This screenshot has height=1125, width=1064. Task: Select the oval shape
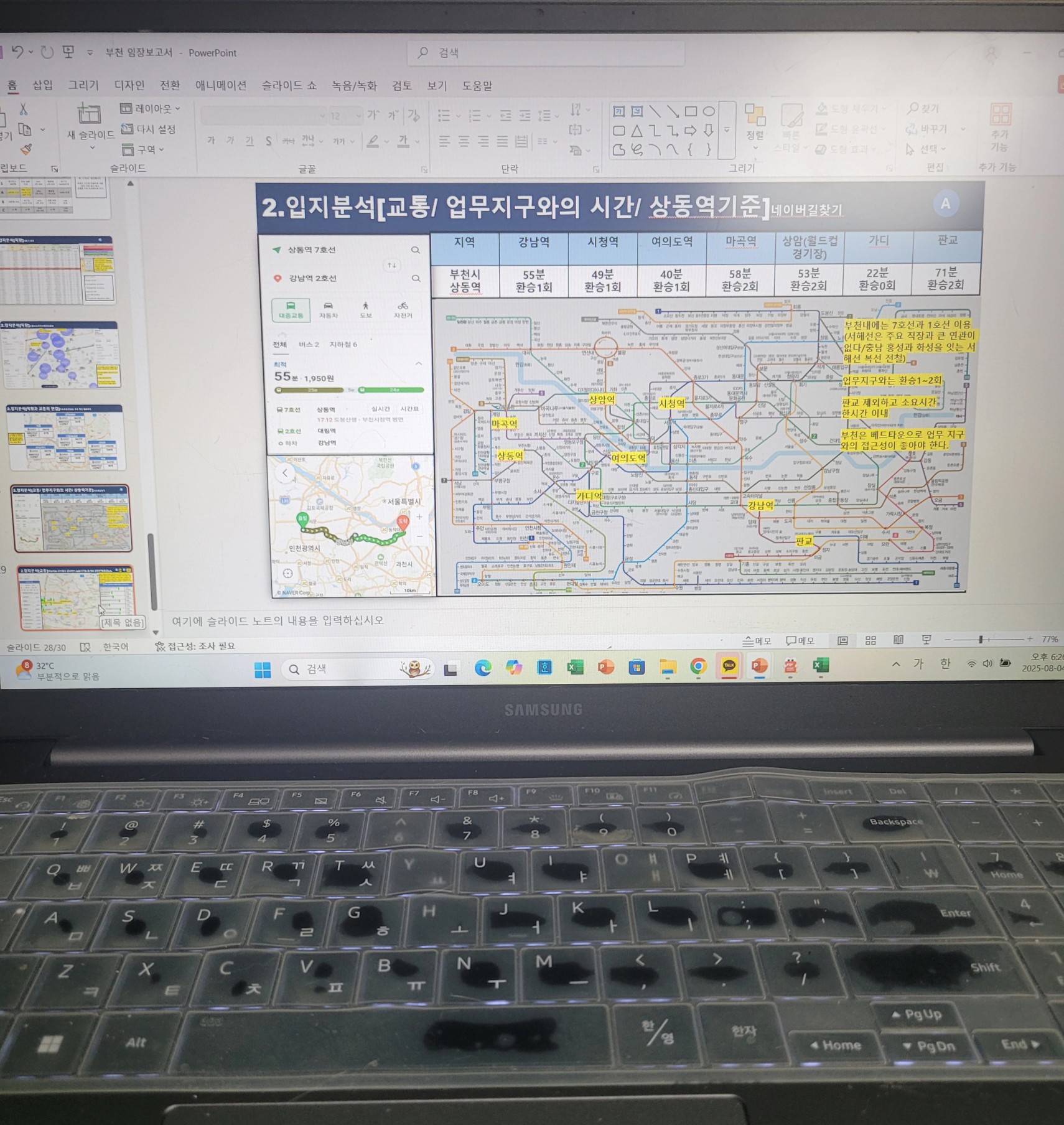coord(709,111)
